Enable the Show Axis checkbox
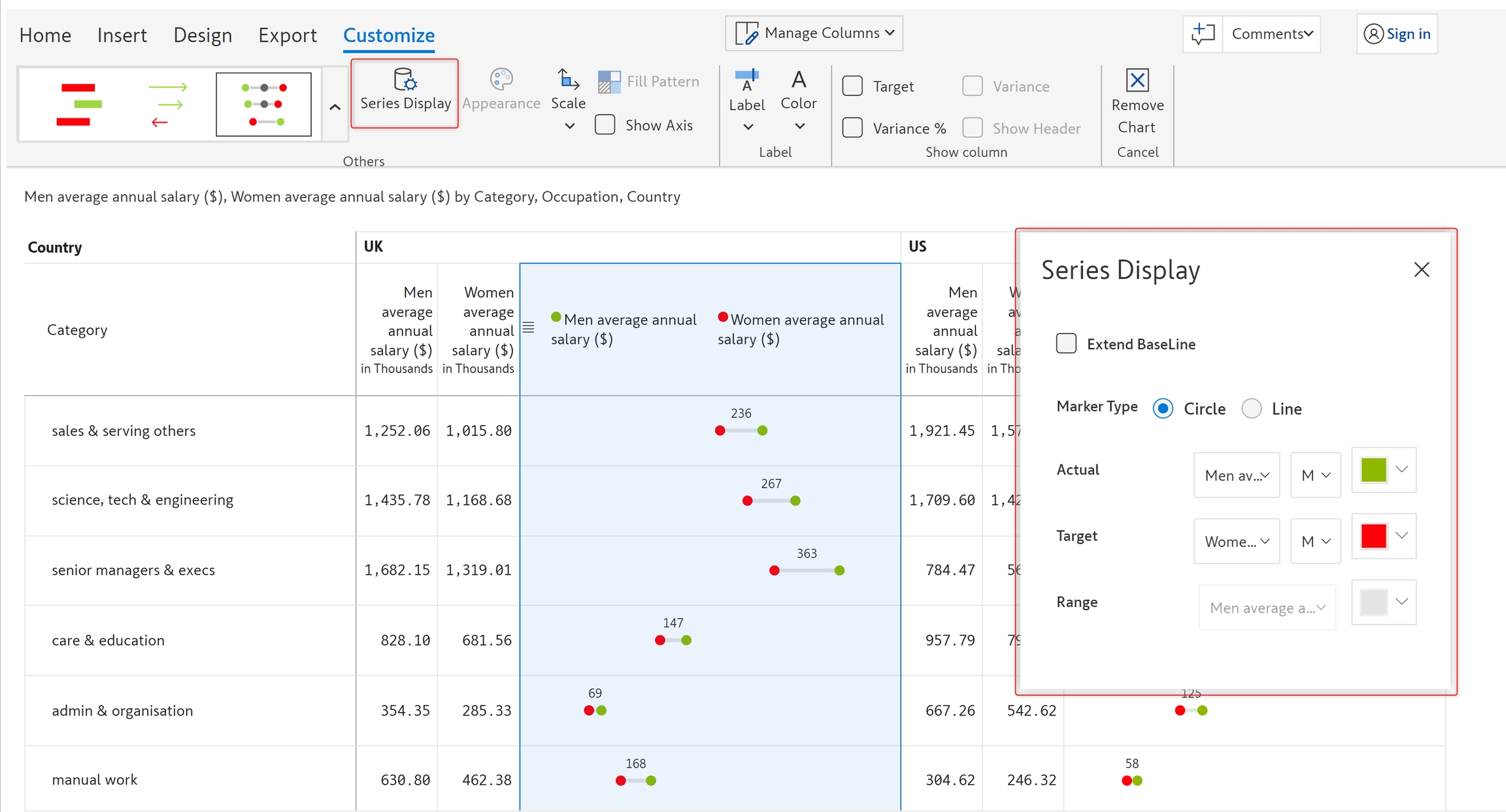The height and width of the screenshot is (812, 1506). click(x=605, y=125)
